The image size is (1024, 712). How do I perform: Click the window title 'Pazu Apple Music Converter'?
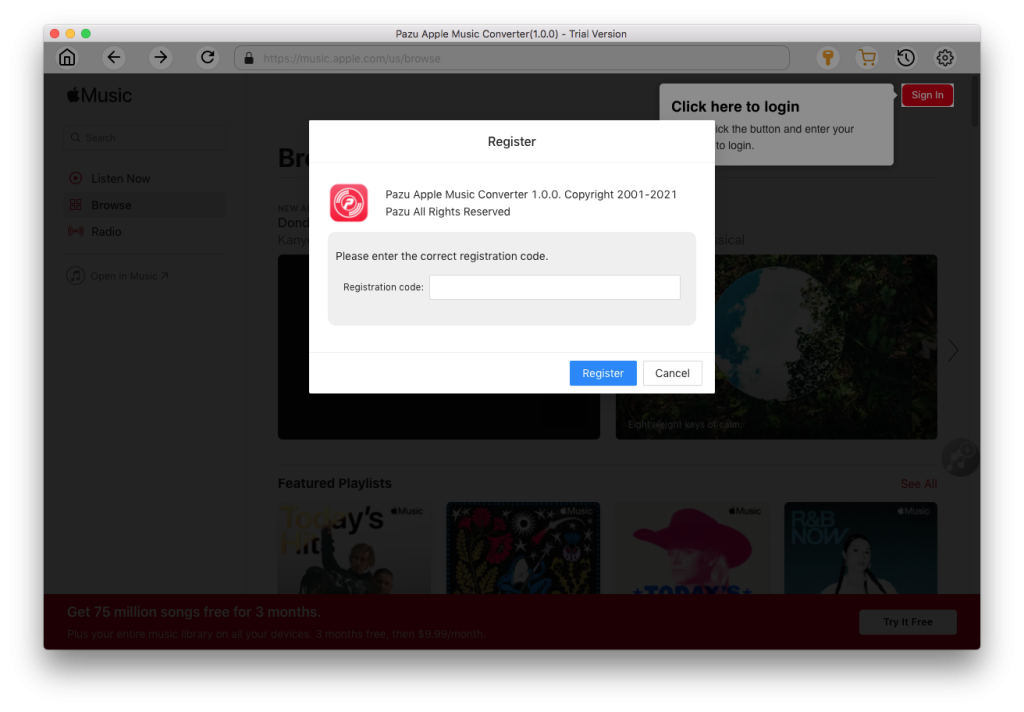(x=511, y=34)
